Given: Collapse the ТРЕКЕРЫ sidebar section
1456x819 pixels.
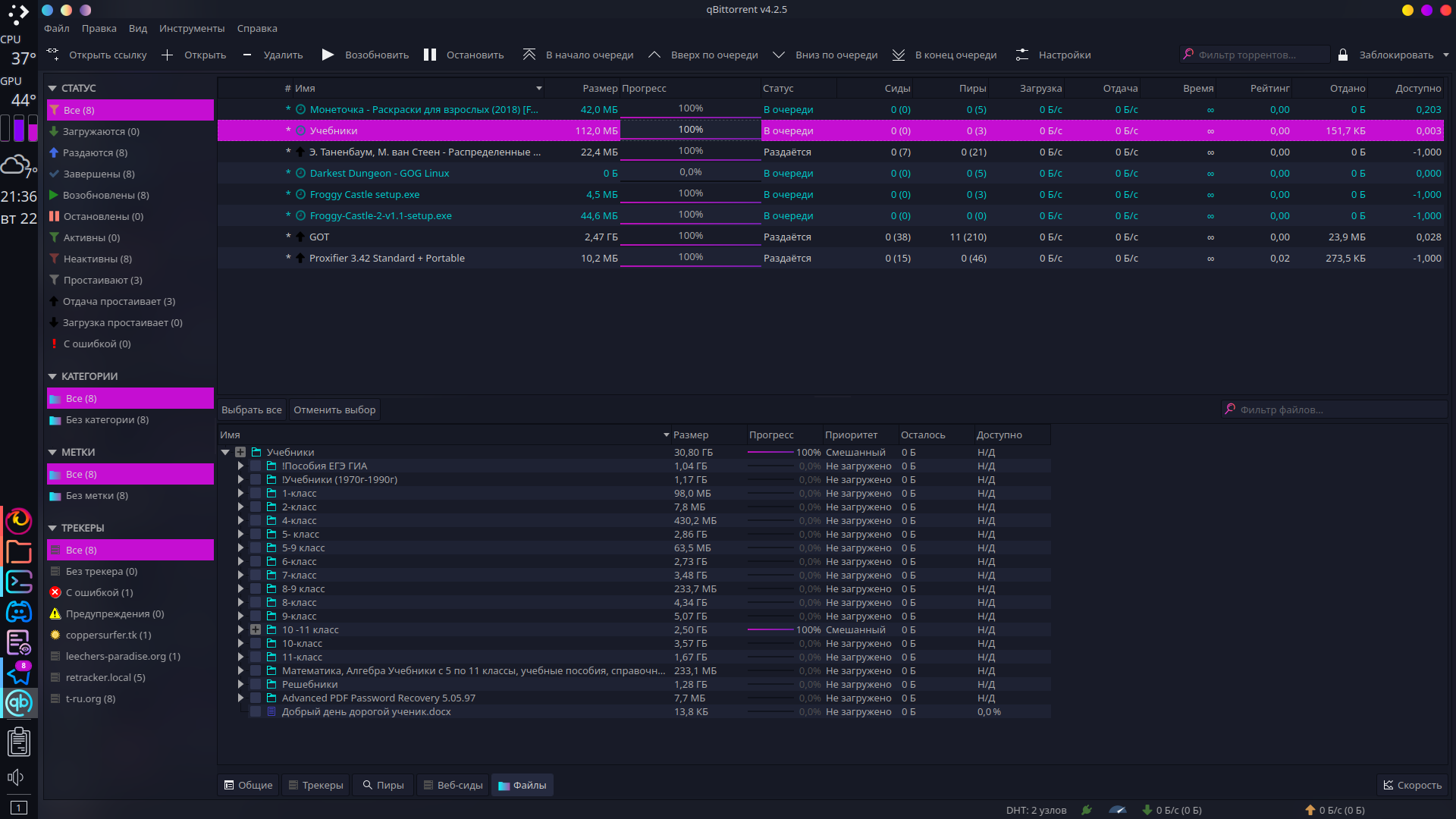Looking at the screenshot, I should (52, 528).
